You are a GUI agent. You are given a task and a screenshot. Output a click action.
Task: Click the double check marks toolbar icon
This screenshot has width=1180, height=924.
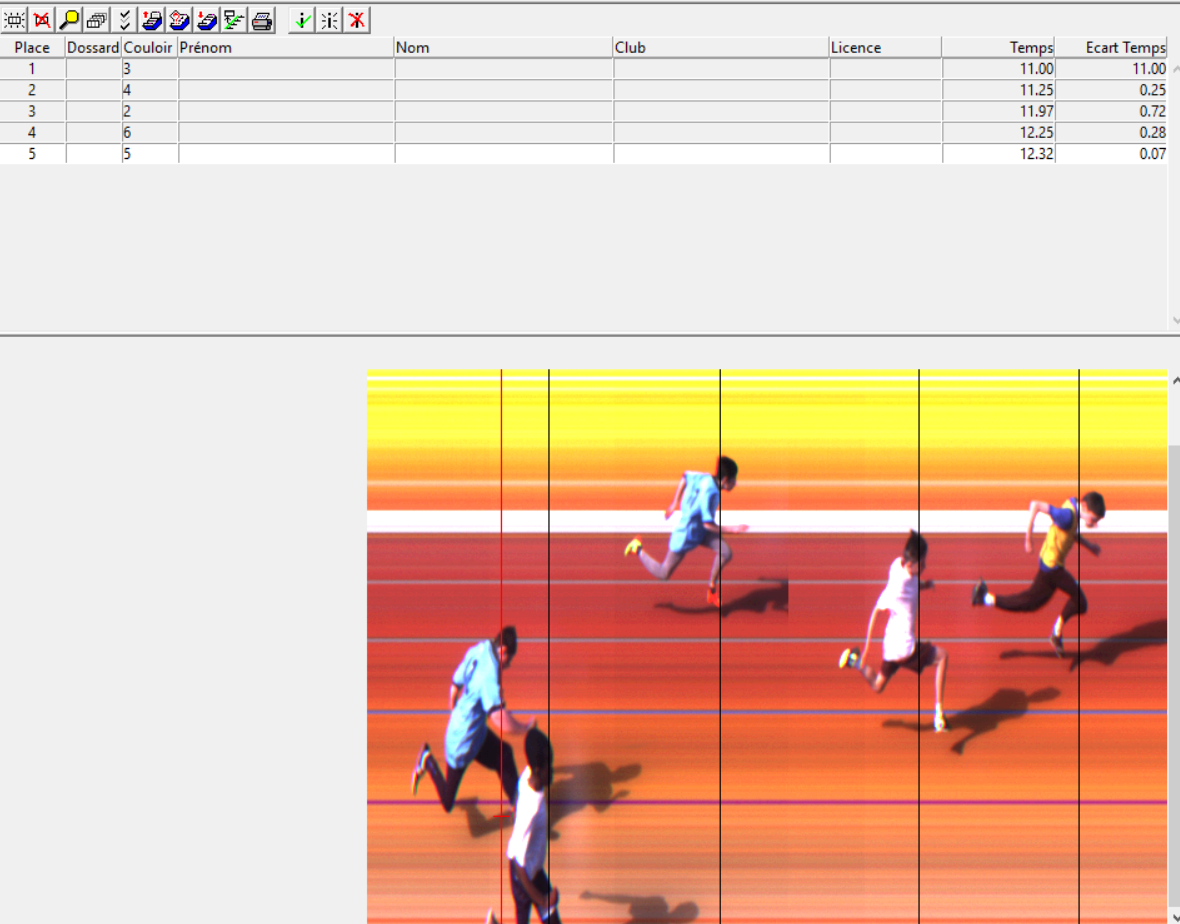124,20
